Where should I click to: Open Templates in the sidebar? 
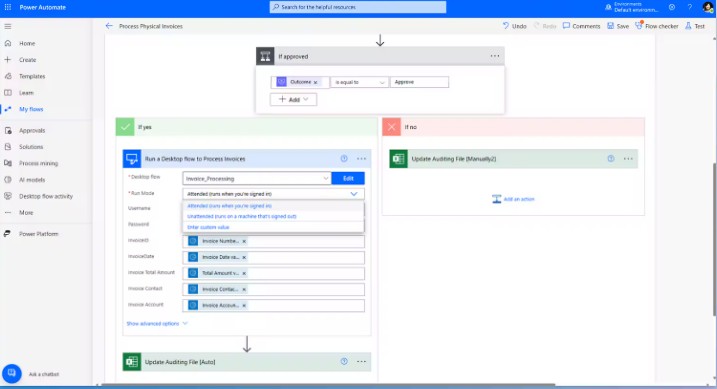click(32, 76)
